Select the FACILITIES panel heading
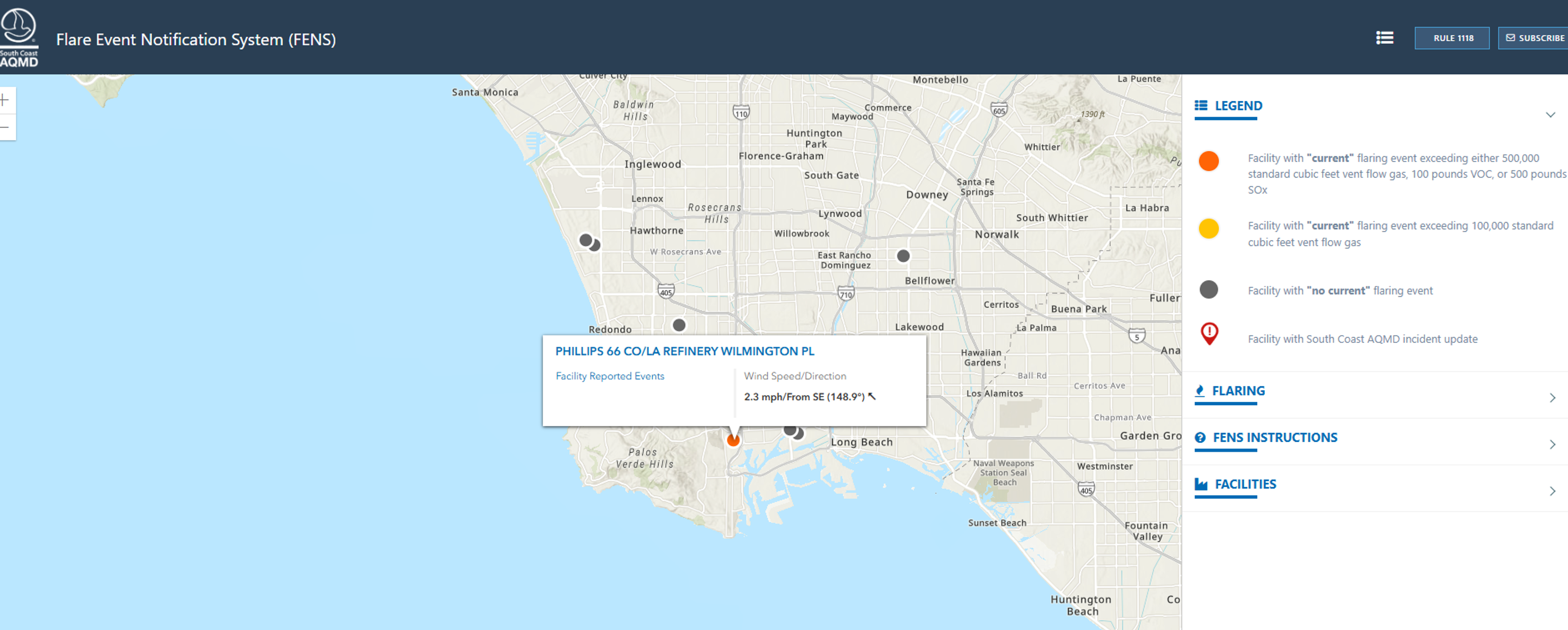1568x630 pixels. point(1245,485)
